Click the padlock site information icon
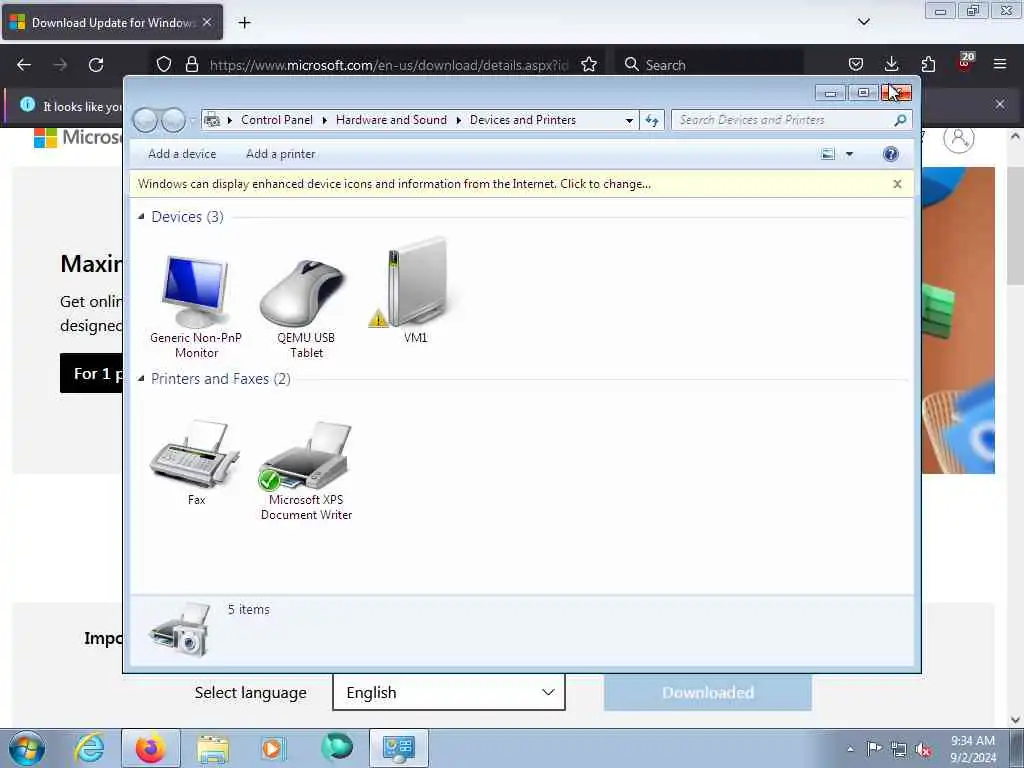This screenshot has width=1024, height=768. 191,65
